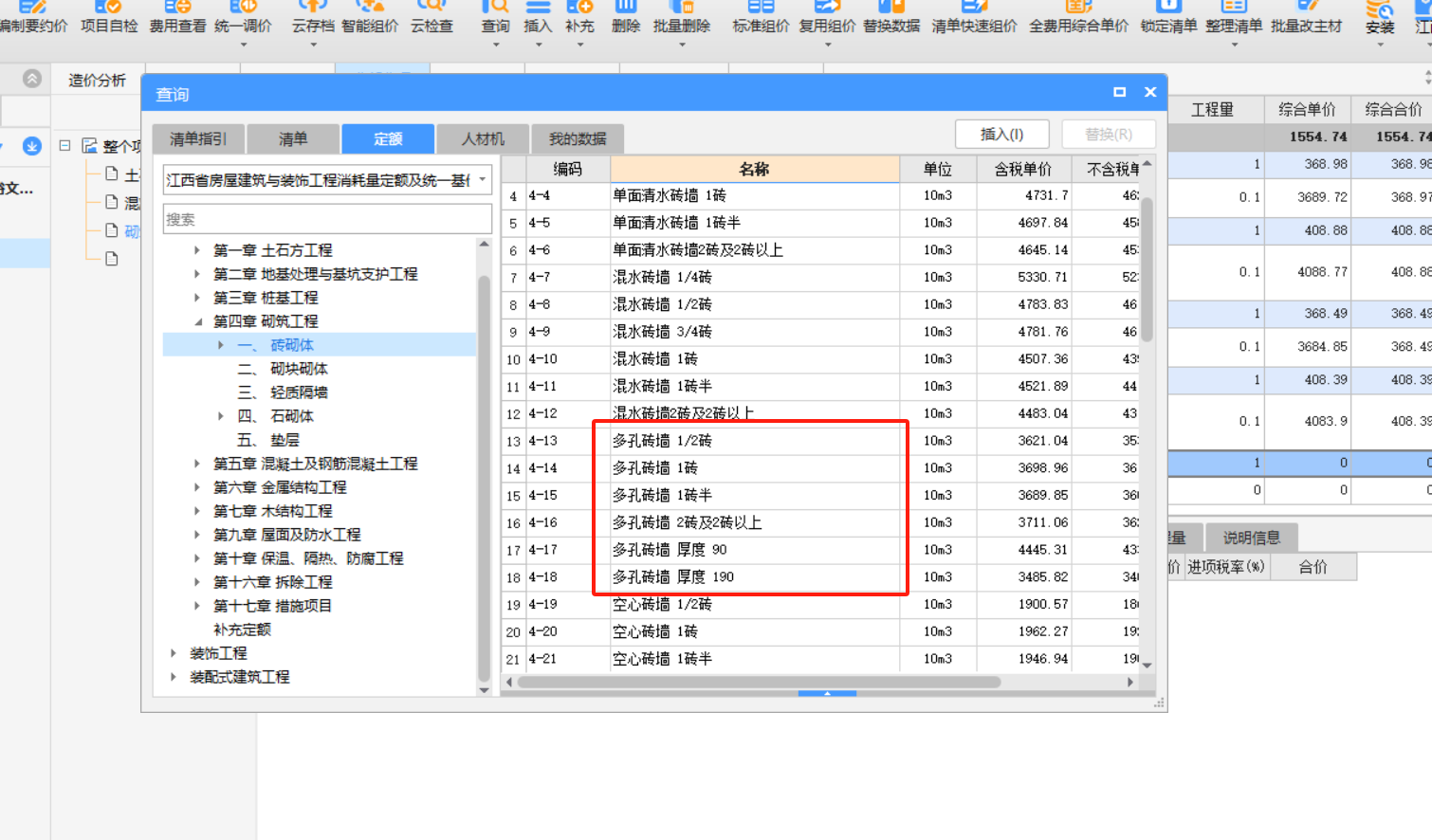Collapse the 第四章 砌筑工程 node

click(197, 321)
